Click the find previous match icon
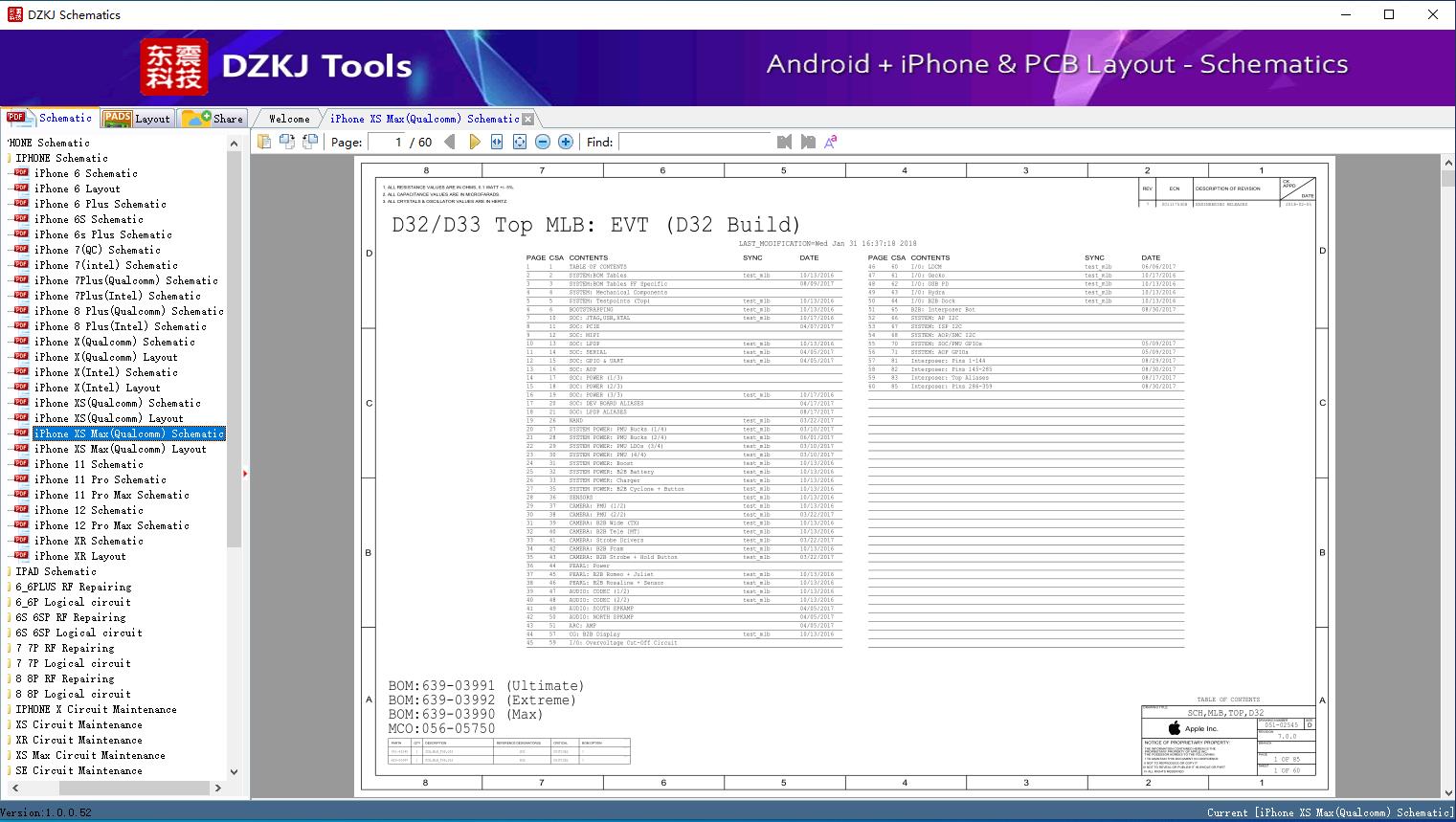Image resolution: width=1456 pixels, height=822 pixels. 785,142
